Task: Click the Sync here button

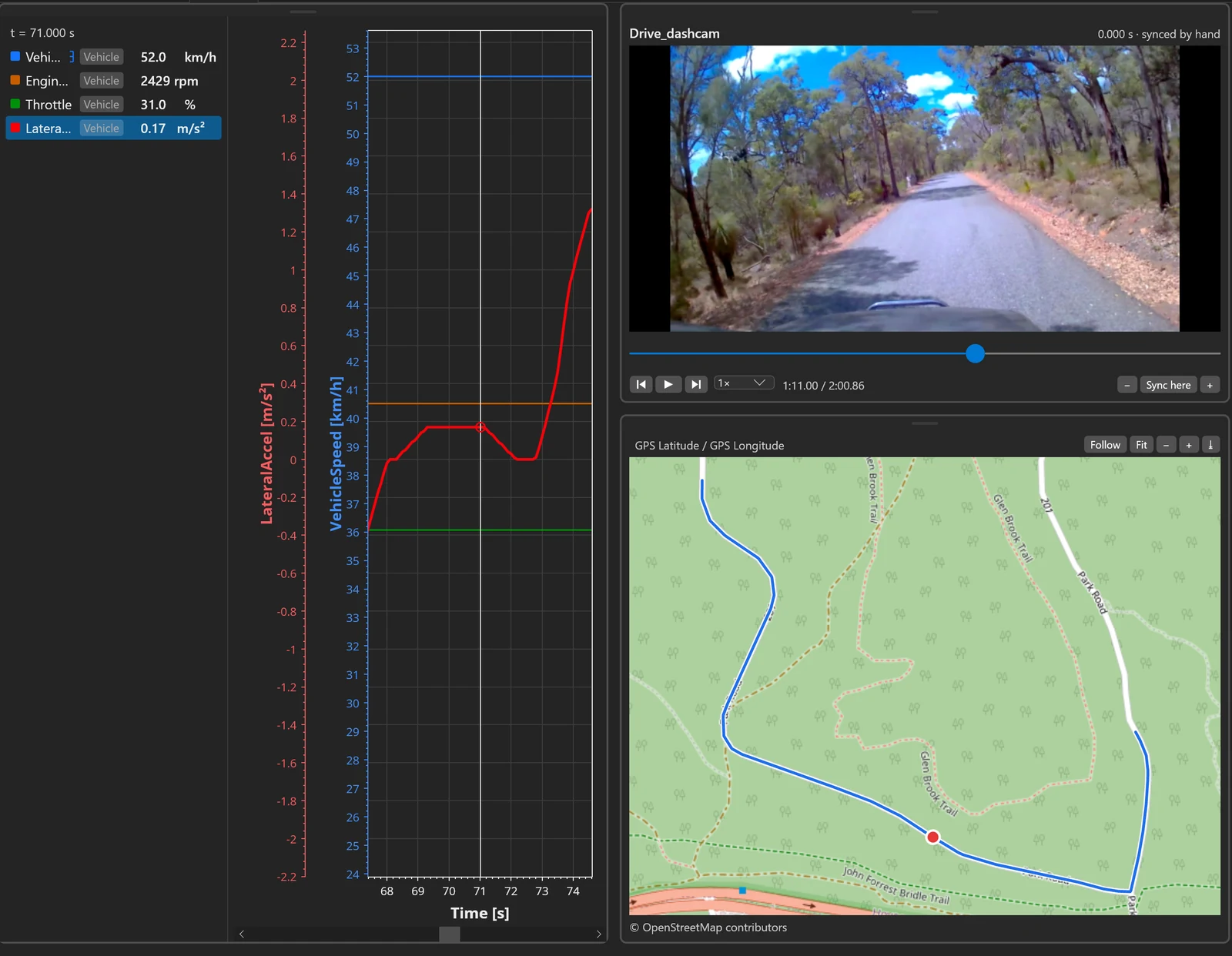Action: (1168, 385)
